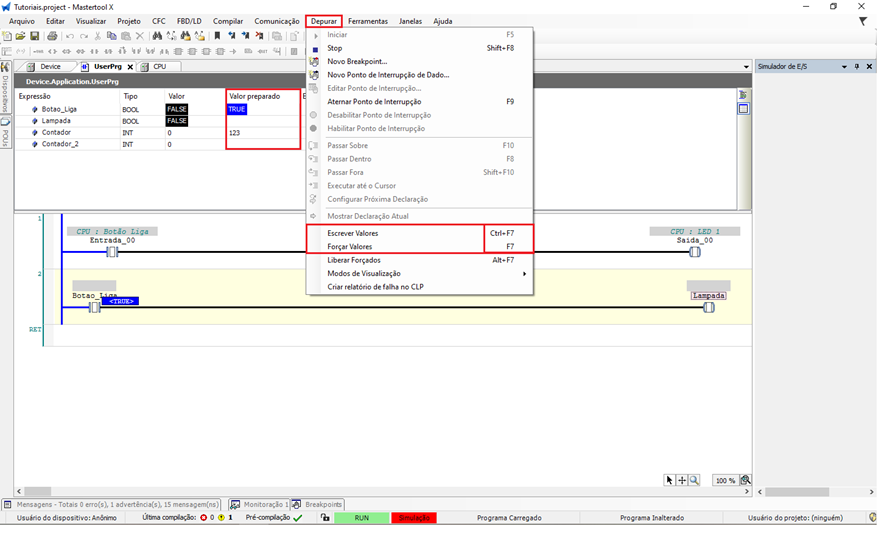Switch to the CPU tab

[x=159, y=67]
